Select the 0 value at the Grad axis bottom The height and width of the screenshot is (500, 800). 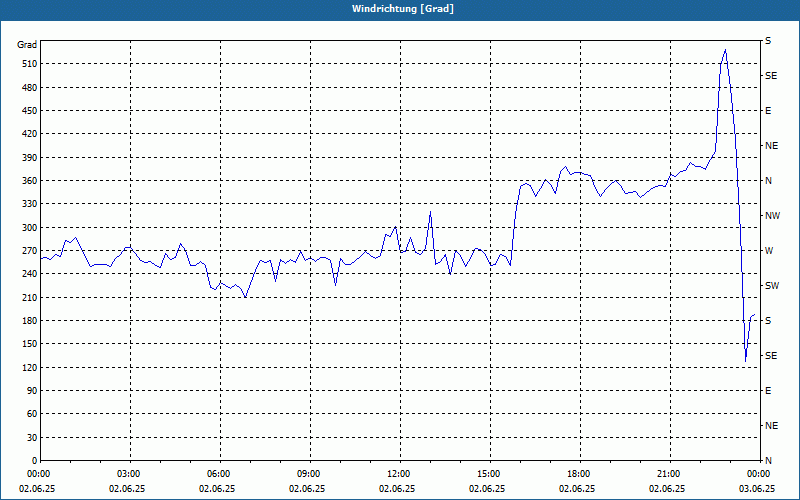click(x=34, y=461)
